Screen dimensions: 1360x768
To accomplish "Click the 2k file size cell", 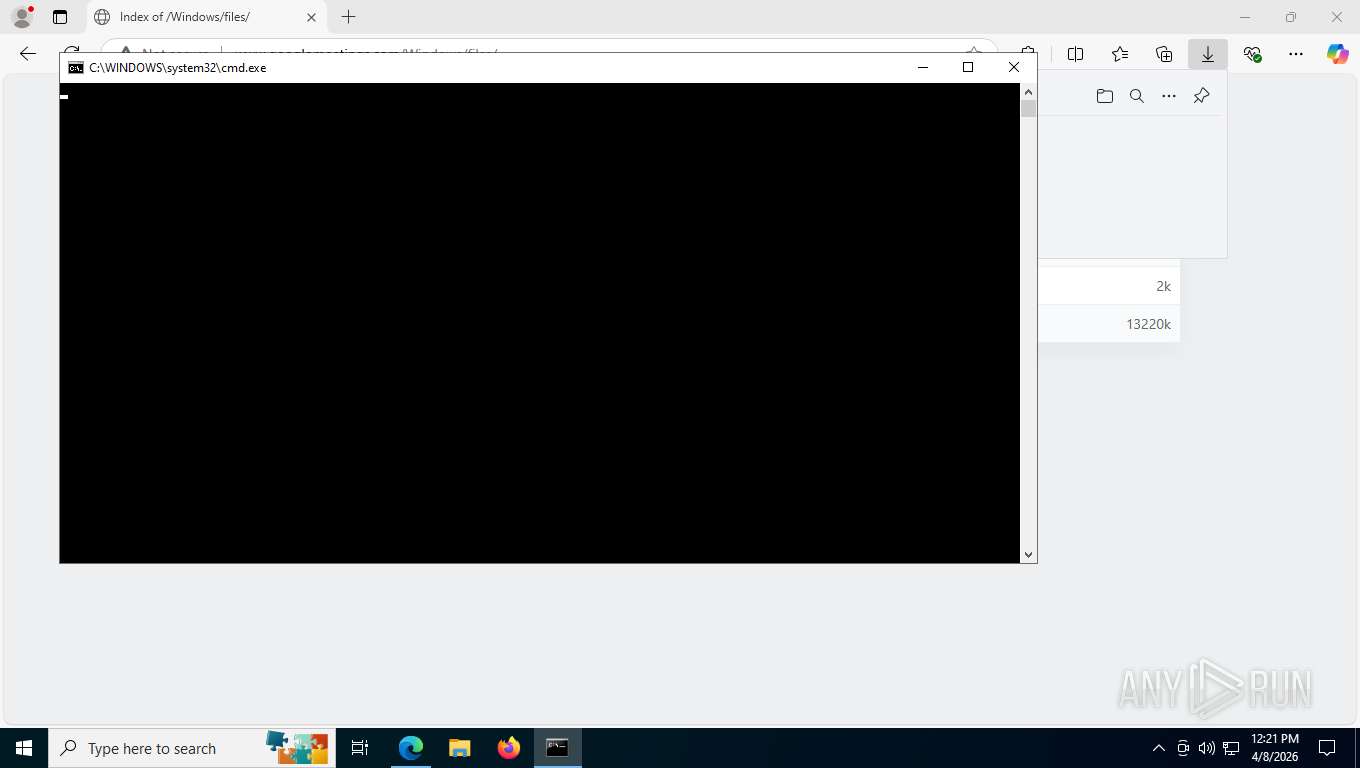I will (x=1163, y=286).
